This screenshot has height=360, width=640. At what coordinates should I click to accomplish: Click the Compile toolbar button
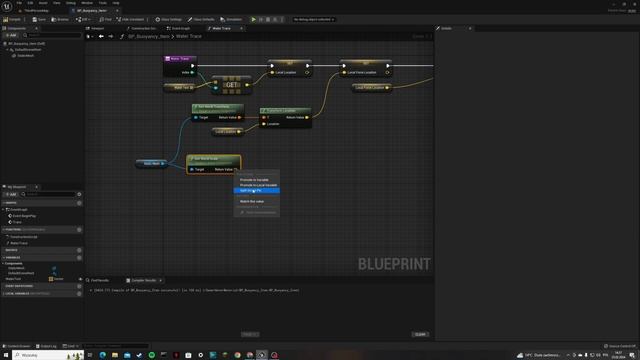12,20
